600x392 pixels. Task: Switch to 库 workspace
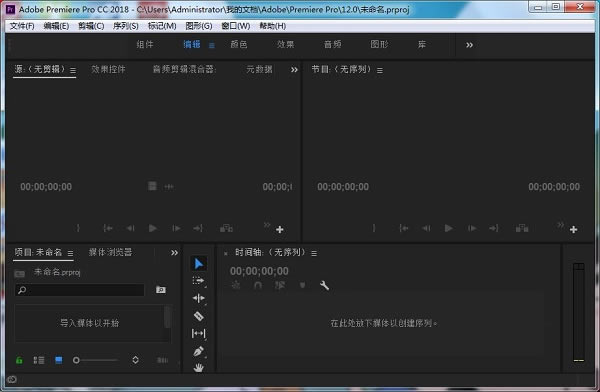pos(422,44)
